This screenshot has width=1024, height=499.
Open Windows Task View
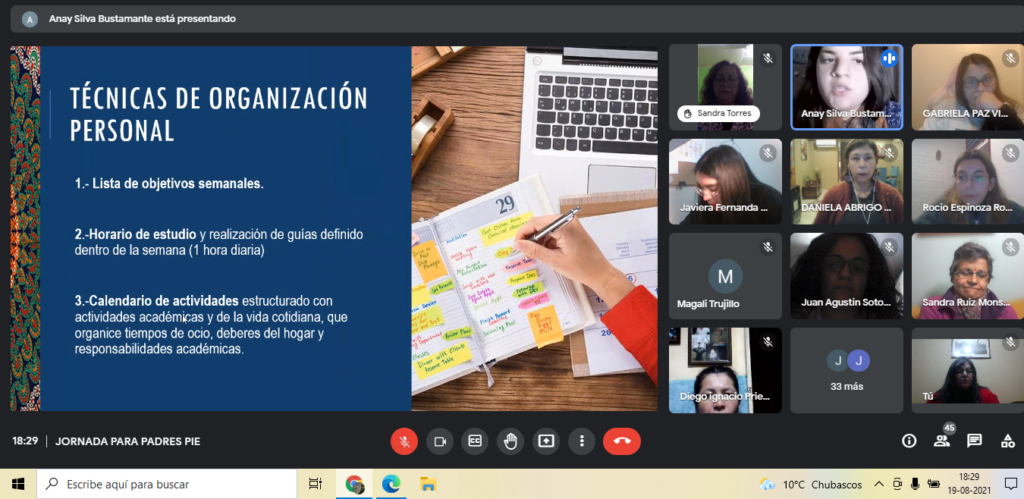315,484
